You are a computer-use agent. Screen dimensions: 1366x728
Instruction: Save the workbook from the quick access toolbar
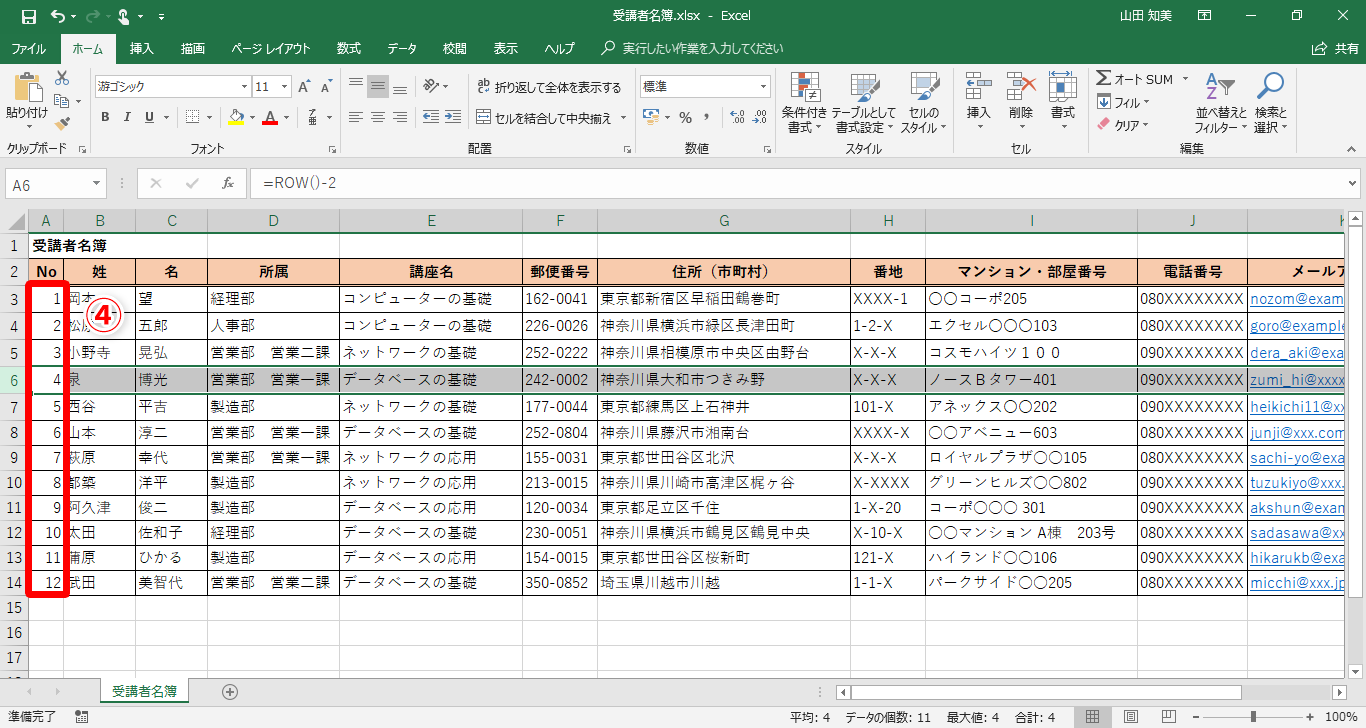pos(28,16)
